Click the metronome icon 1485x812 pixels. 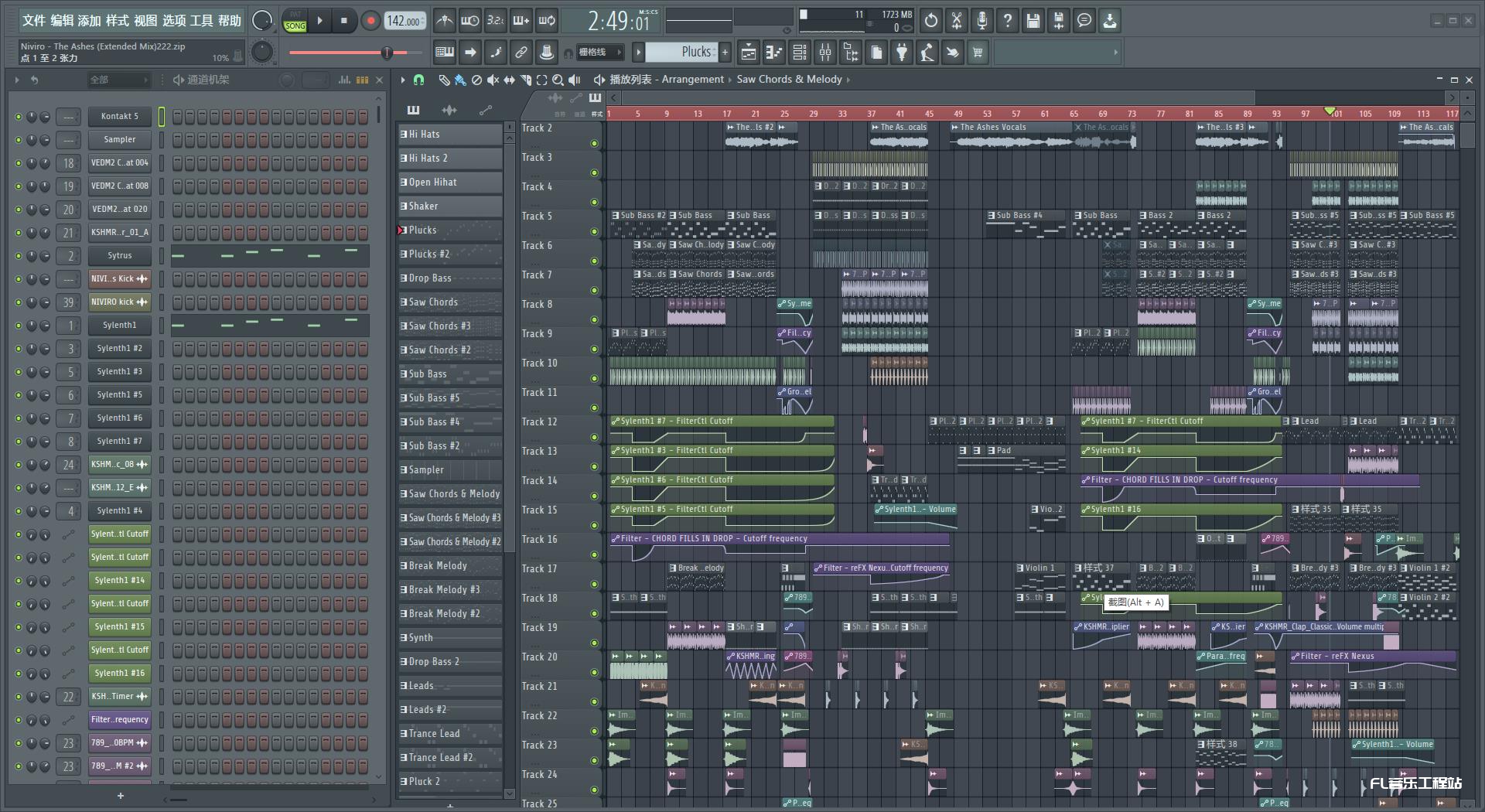point(444,21)
